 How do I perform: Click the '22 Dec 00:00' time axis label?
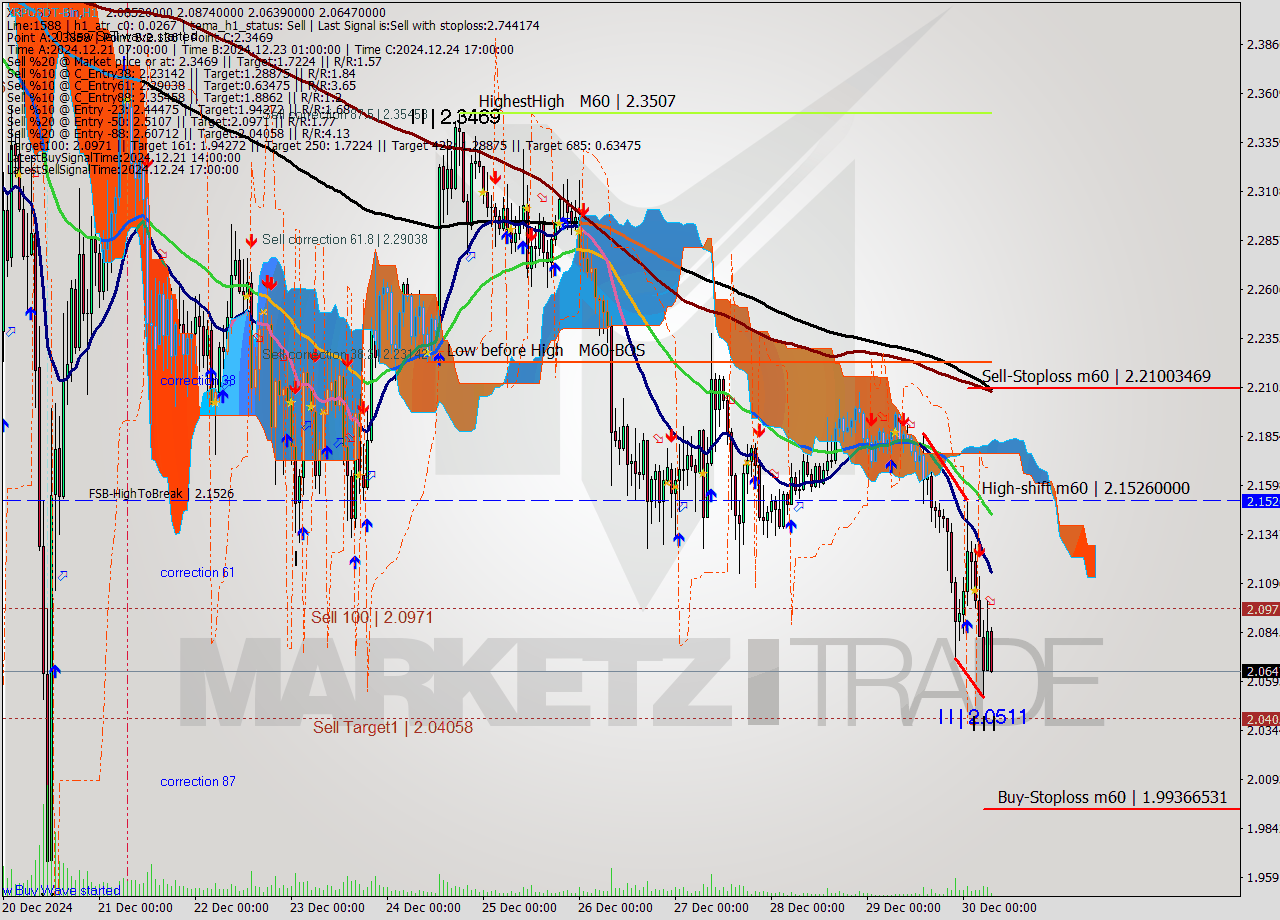(231, 908)
